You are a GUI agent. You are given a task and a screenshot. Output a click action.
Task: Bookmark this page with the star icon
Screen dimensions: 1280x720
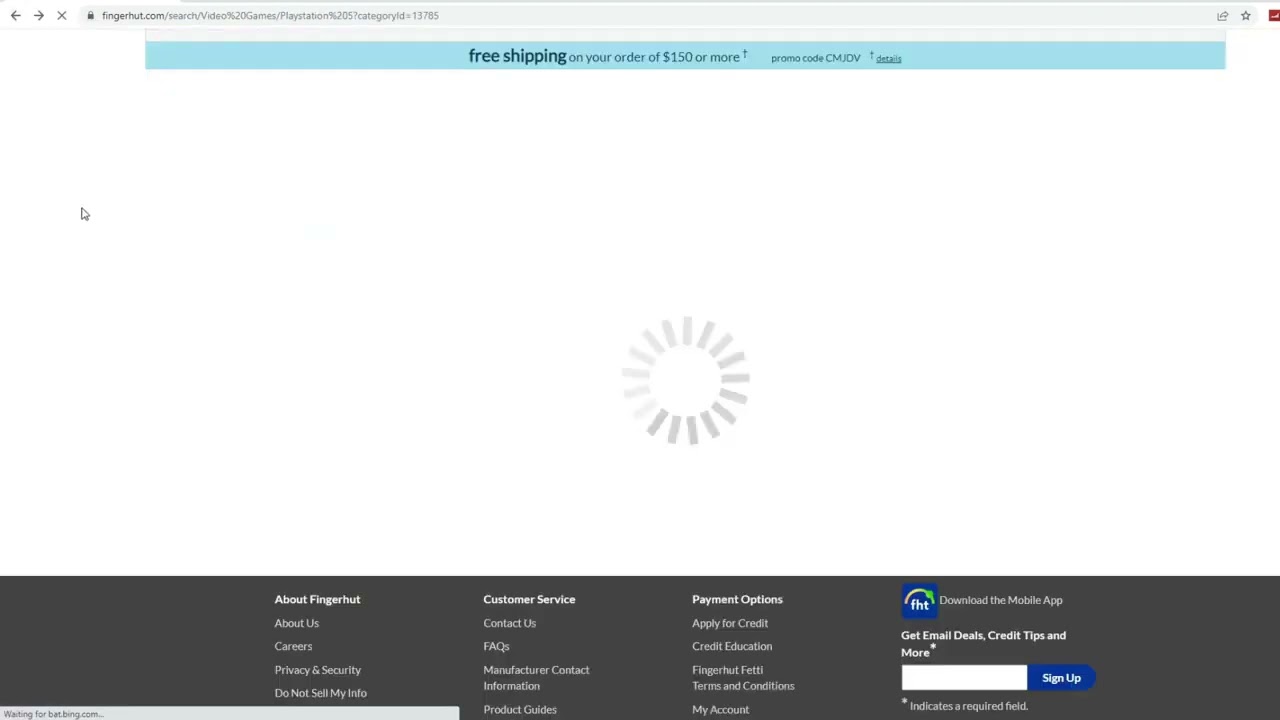click(x=1246, y=16)
